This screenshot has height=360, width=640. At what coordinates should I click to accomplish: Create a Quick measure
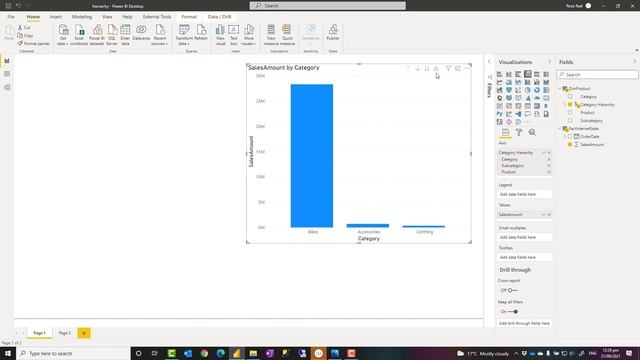click(x=287, y=35)
